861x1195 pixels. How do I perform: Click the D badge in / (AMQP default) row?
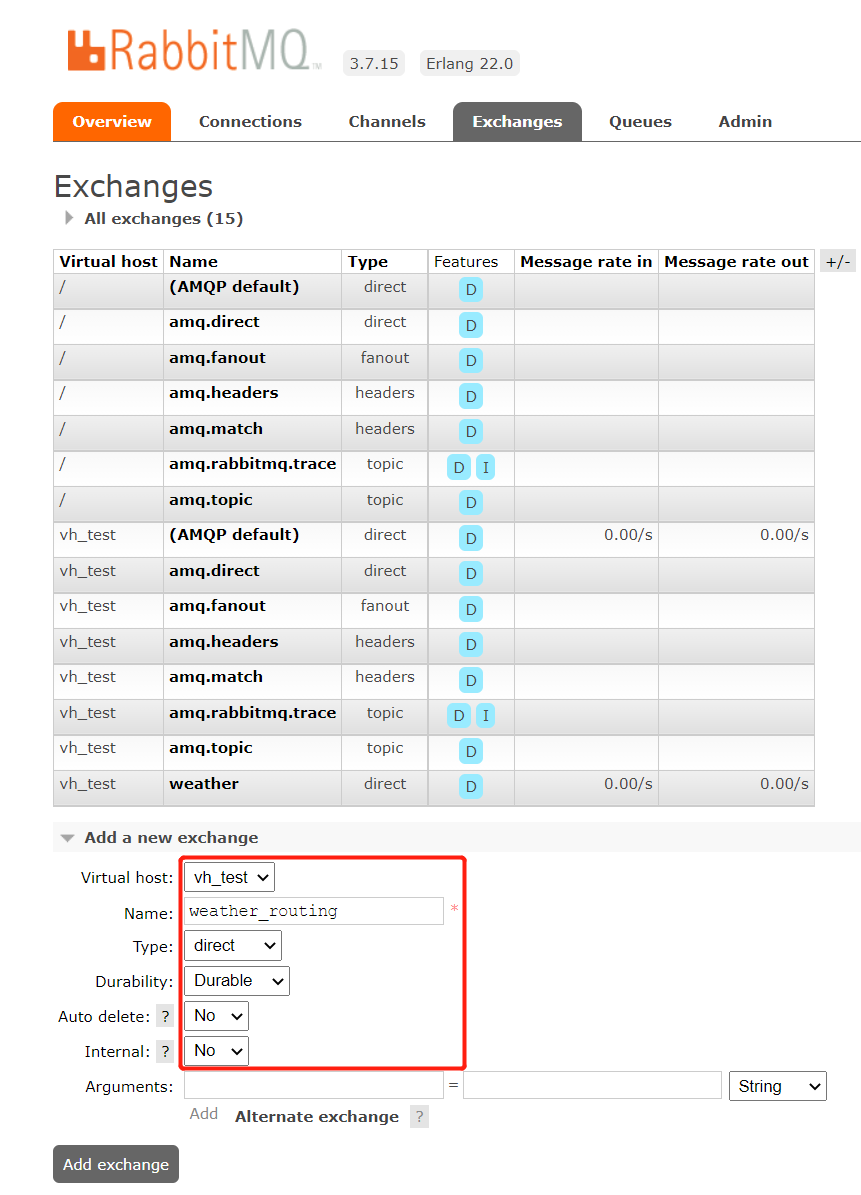click(471, 290)
